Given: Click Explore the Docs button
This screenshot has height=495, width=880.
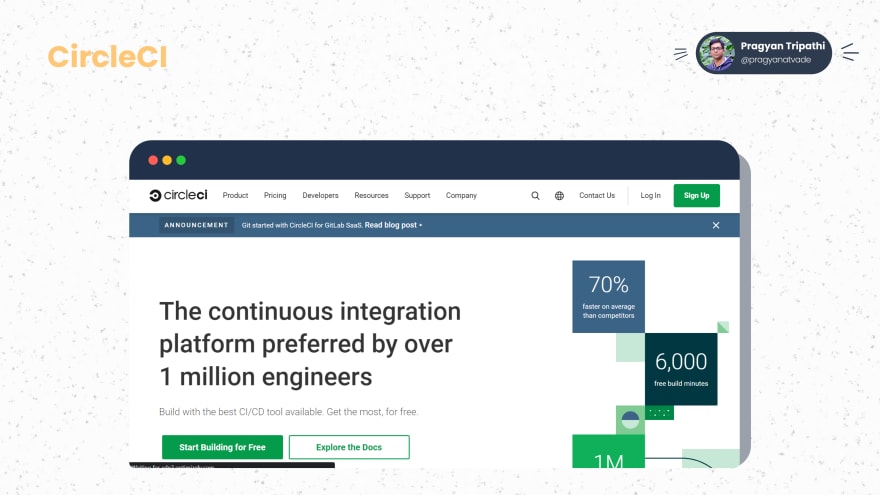Looking at the screenshot, I should [x=349, y=447].
